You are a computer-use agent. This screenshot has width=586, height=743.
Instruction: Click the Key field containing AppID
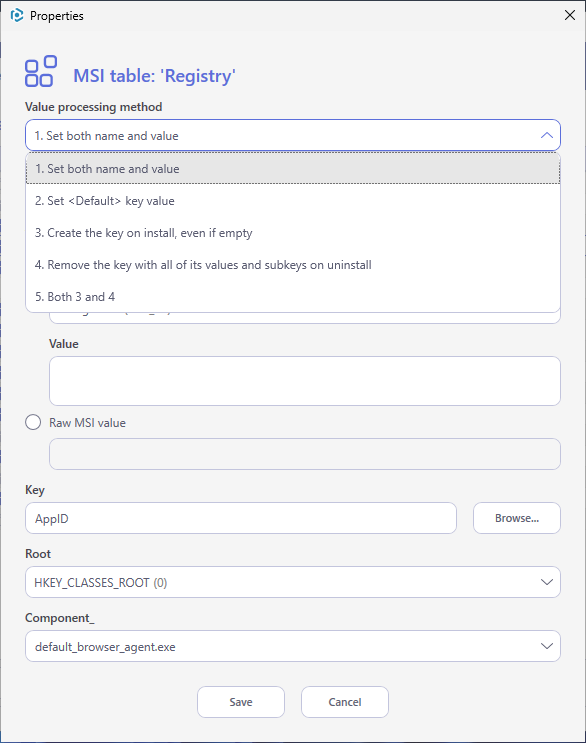(x=241, y=518)
